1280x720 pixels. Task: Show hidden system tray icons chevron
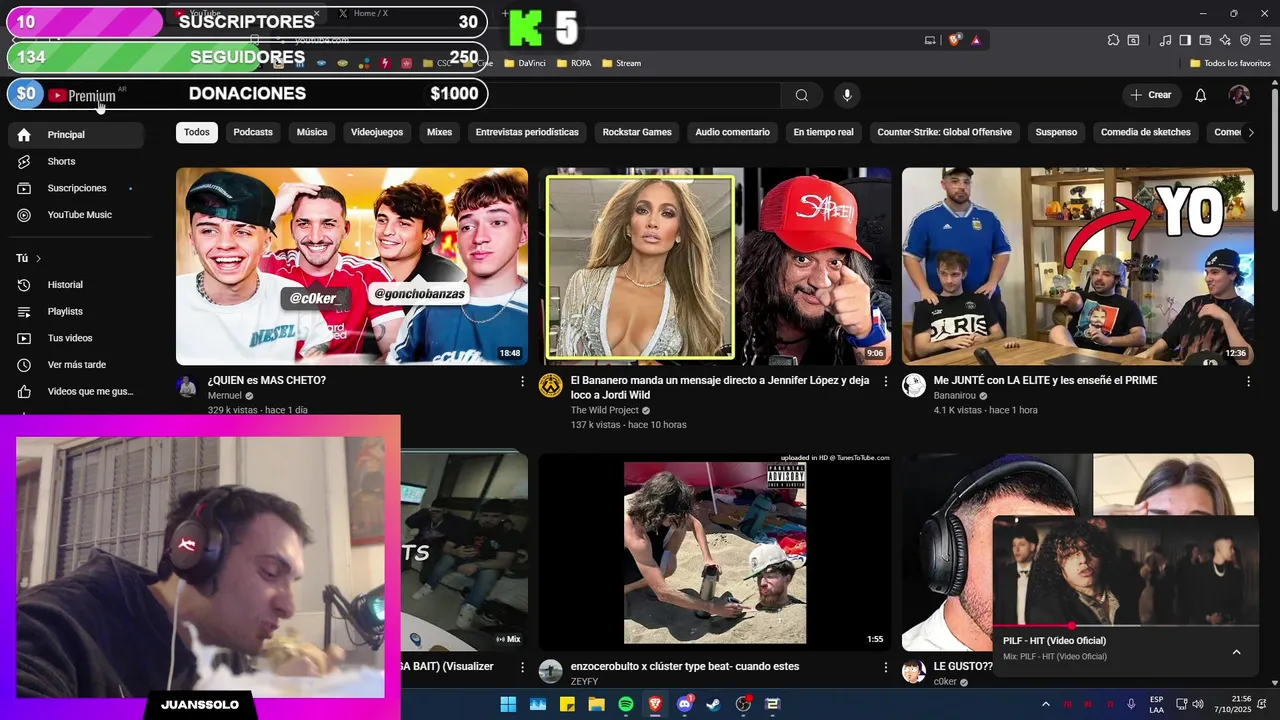(1046, 704)
